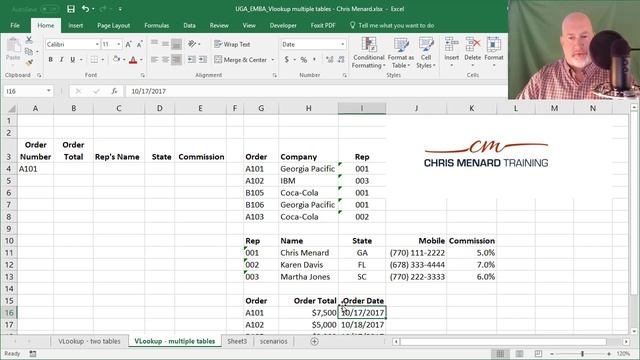640x360 pixels.
Task: Open Conditional Formatting menu
Action: (x=369, y=53)
